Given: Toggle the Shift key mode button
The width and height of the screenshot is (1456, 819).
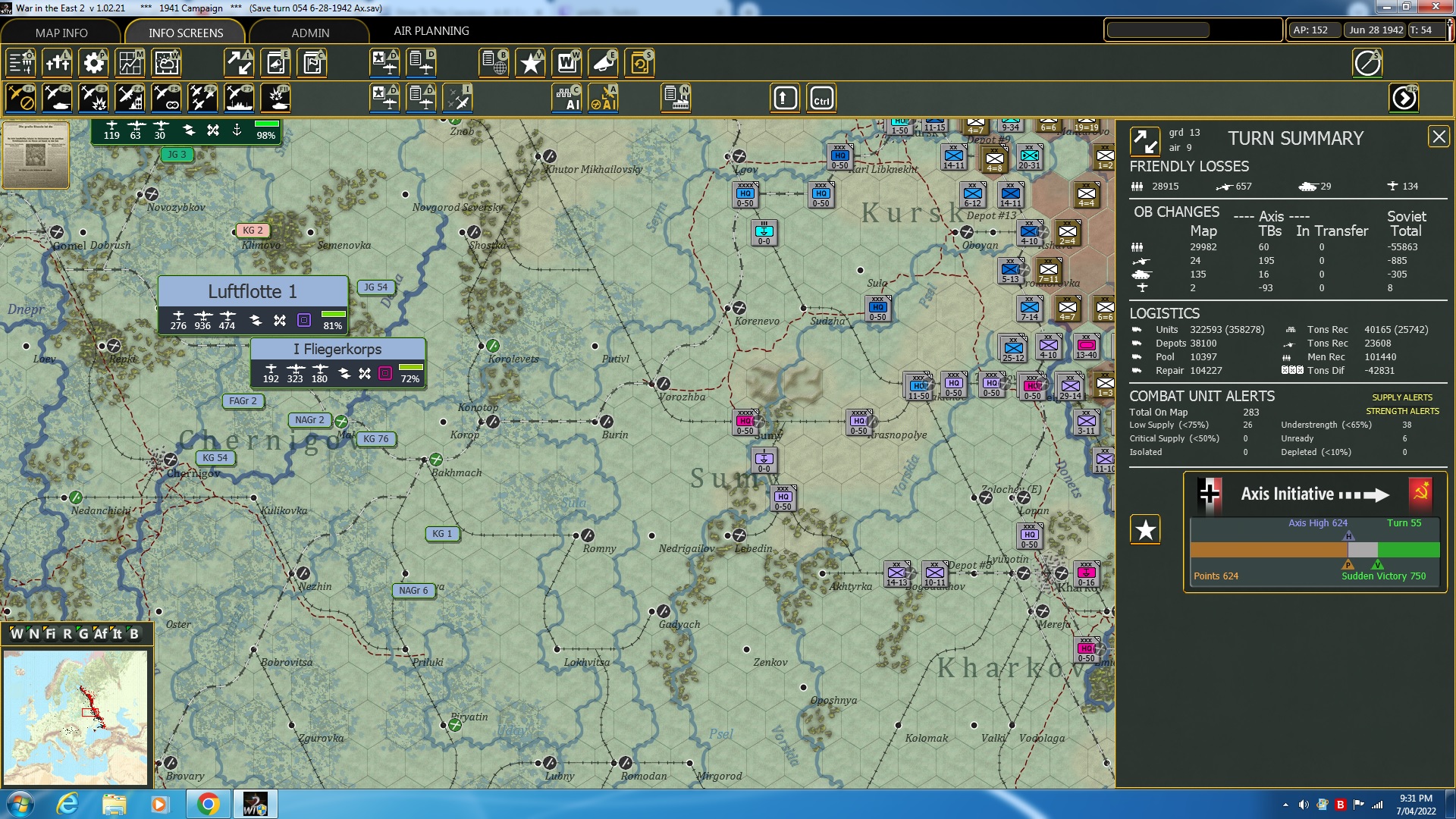Looking at the screenshot, I should 785,99.
